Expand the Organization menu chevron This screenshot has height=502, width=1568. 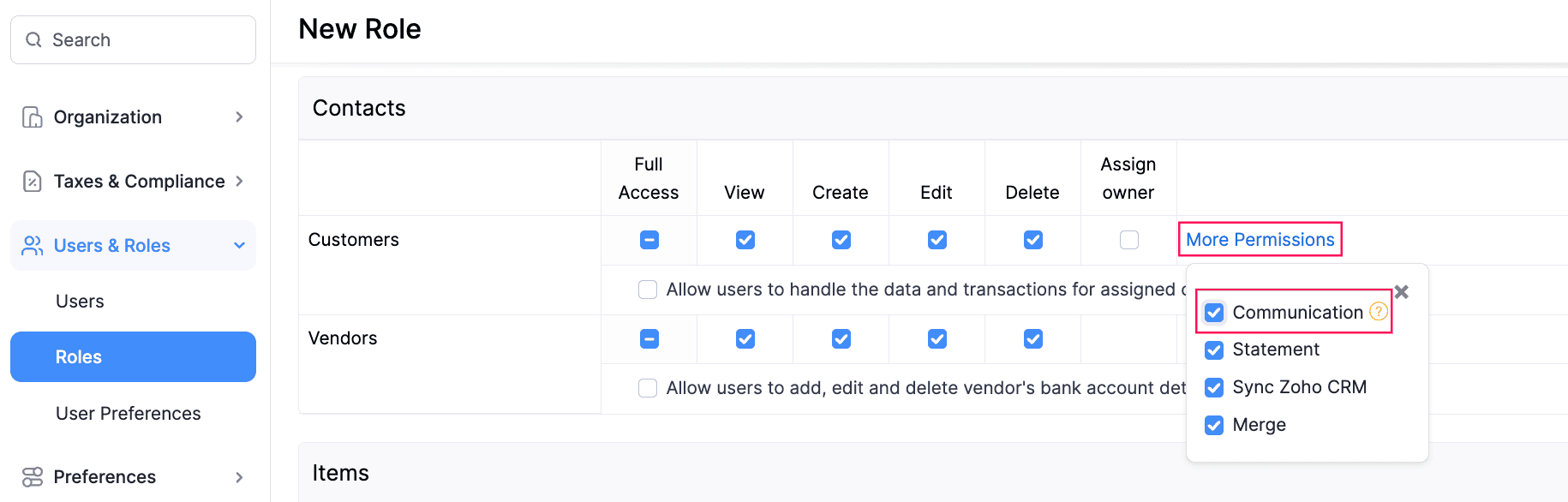click(x=239, y=117)
